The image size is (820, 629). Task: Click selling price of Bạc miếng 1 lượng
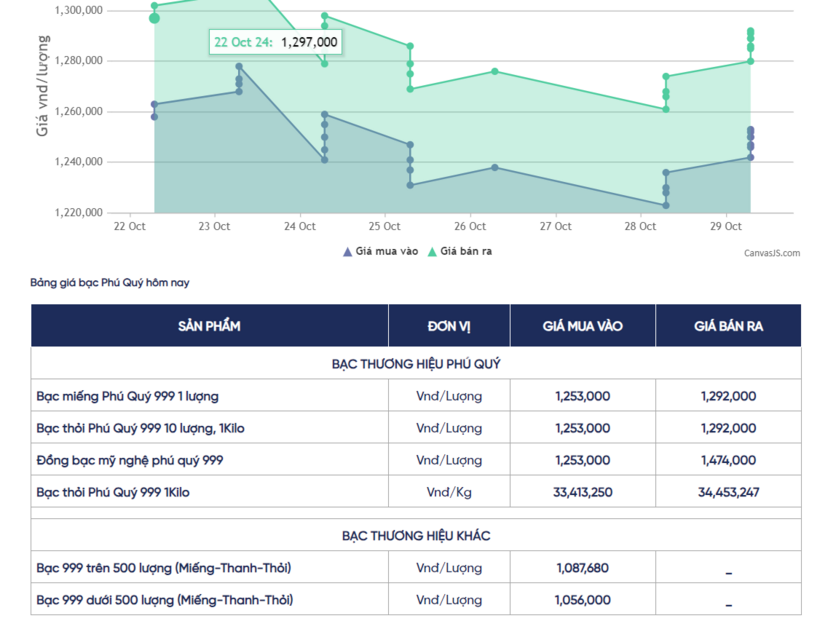728,396
